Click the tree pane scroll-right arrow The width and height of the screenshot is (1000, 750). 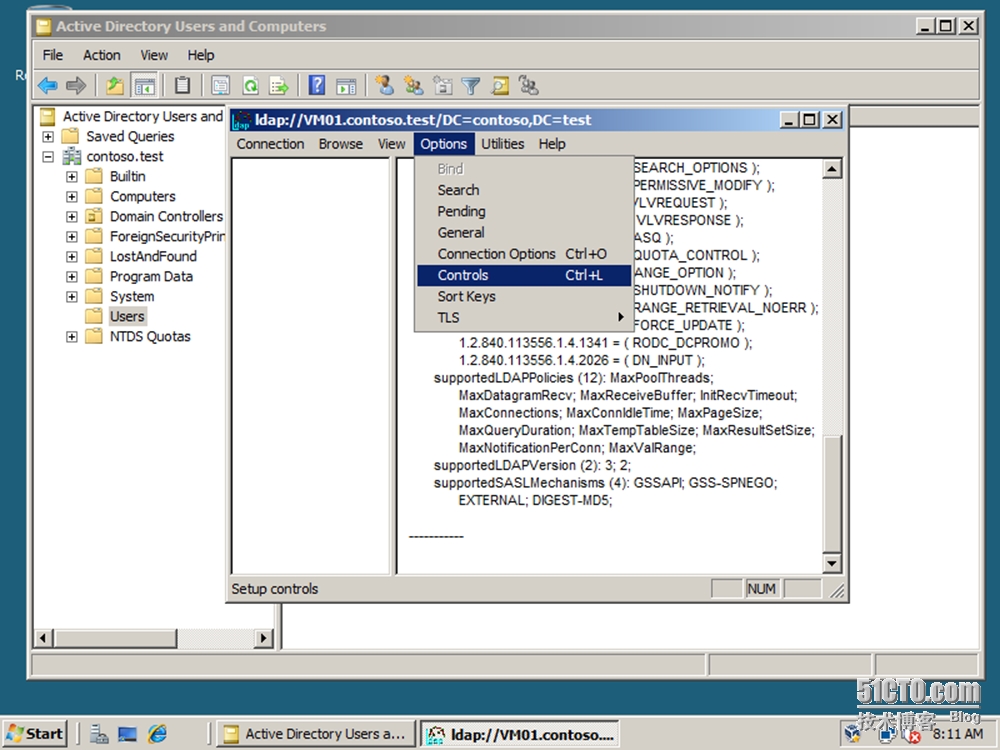point(263,638)
